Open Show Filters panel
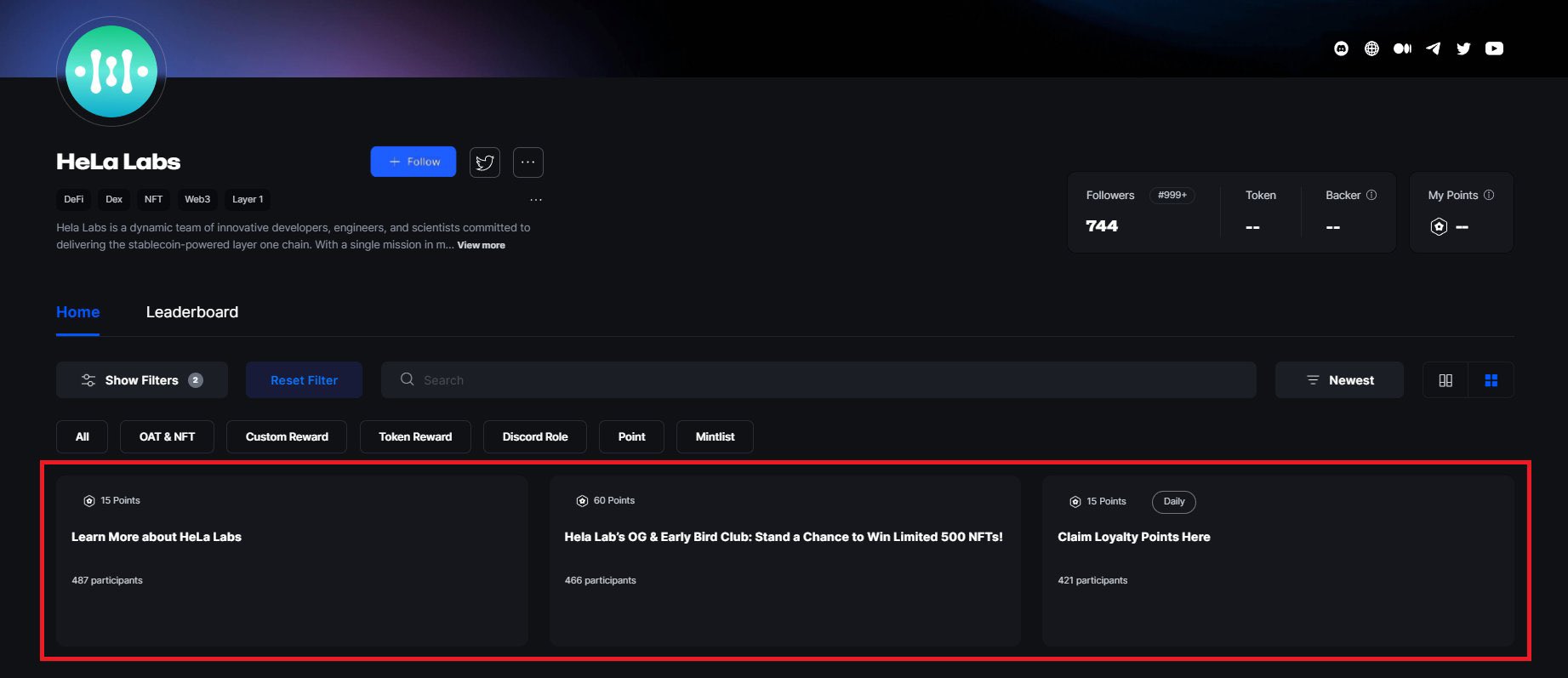The width and height of the screenshot is (1568, 678). pyautogui.click(x=142, y=380)
